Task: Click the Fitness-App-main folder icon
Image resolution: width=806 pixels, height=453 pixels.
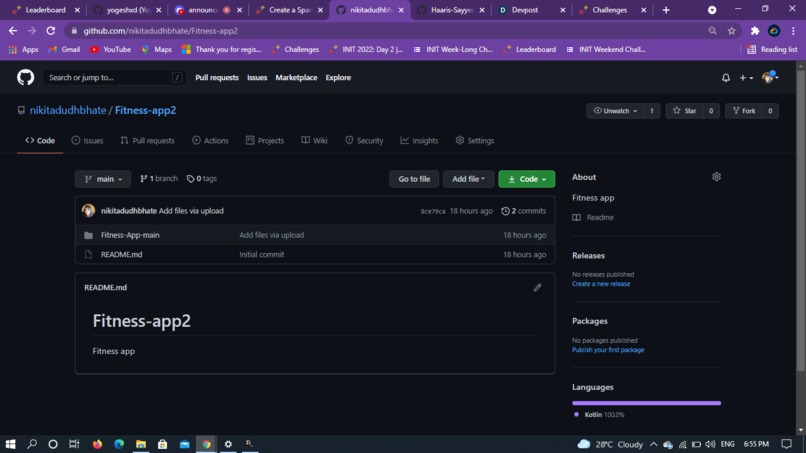Action: pyautogui.click(x=88, y=235)
